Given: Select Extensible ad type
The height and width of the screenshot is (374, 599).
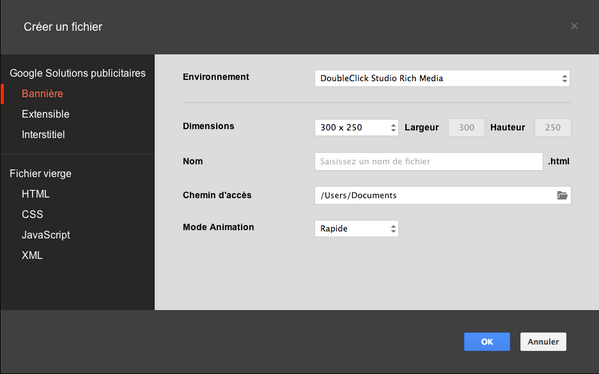Looking at the screenshot, I should (45, 114).
